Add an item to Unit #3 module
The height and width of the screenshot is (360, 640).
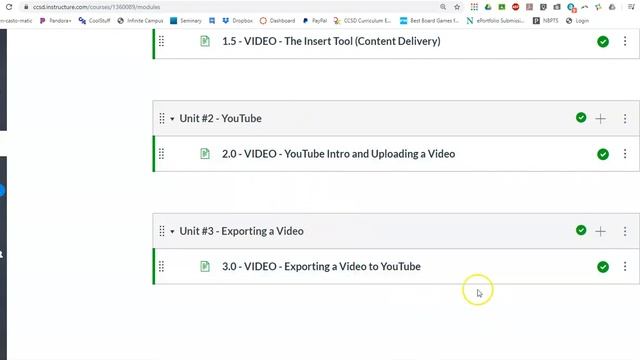coord(600,231)
